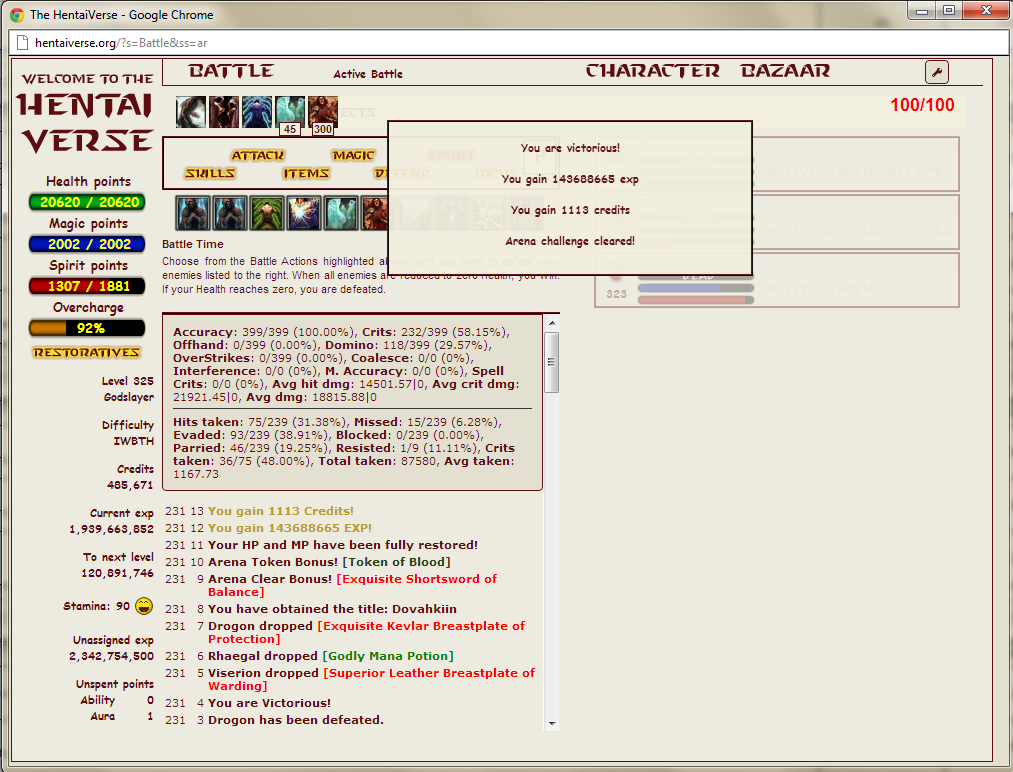This screenshot has height=772, width=1013.
Task: Click the 'Active Battle' label
Action: coord(368,74)
